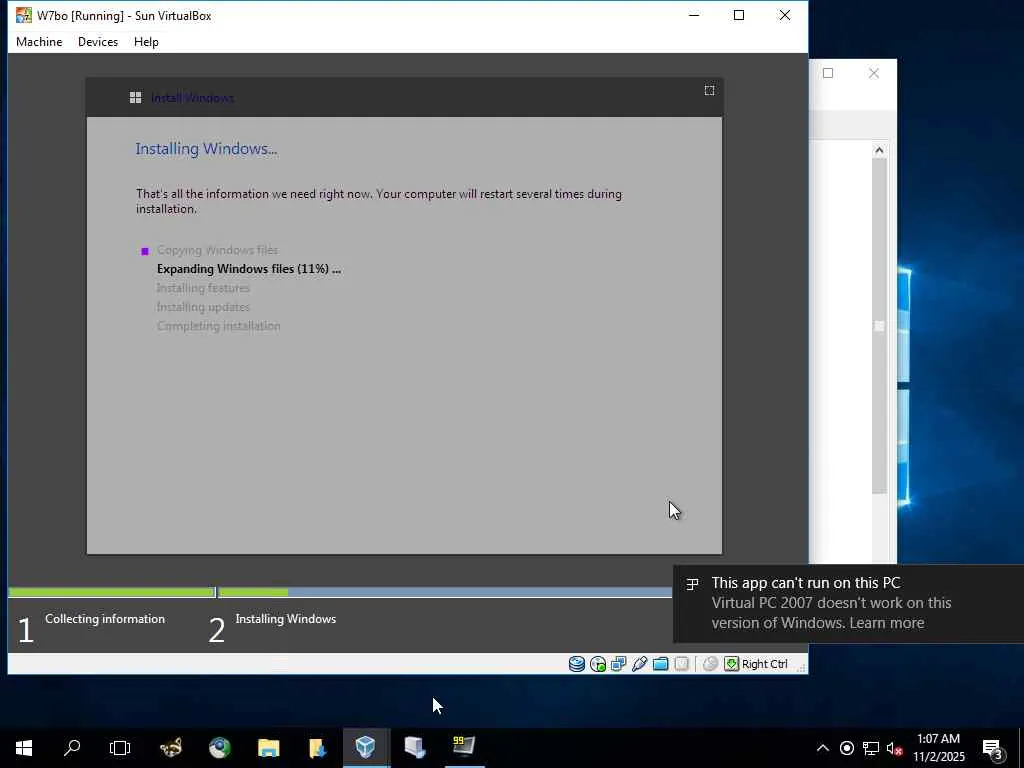1024x768 pixels.
Task: Click the USB devices status icon
Action: pos(639,664)
